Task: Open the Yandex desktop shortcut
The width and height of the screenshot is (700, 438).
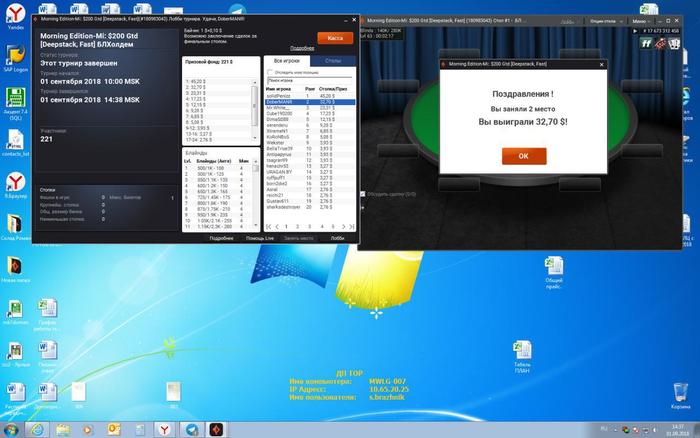Action: (x=16, y=17)
